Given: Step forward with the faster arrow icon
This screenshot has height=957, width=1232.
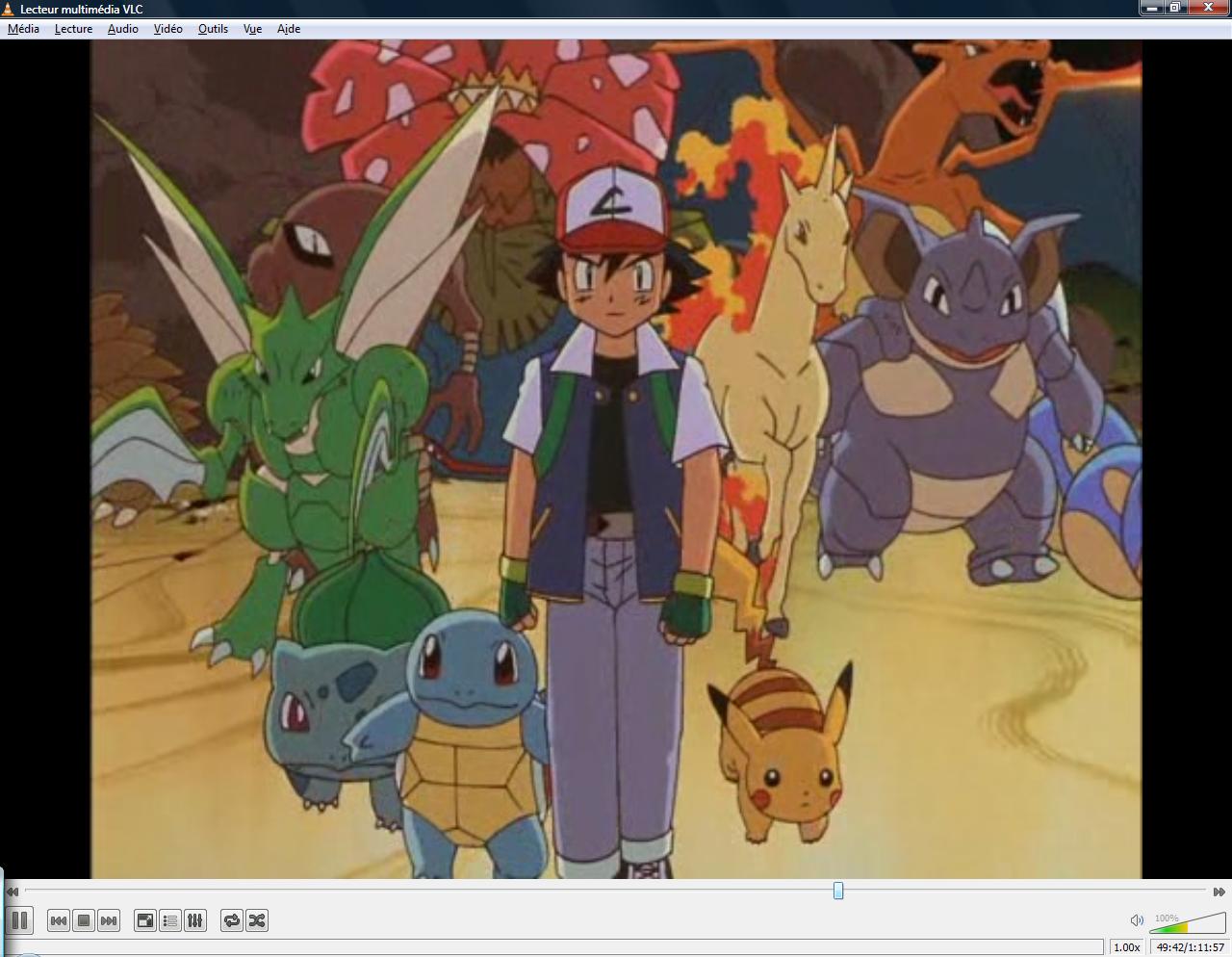Looking at the screenshot, I should [1219, 892].
